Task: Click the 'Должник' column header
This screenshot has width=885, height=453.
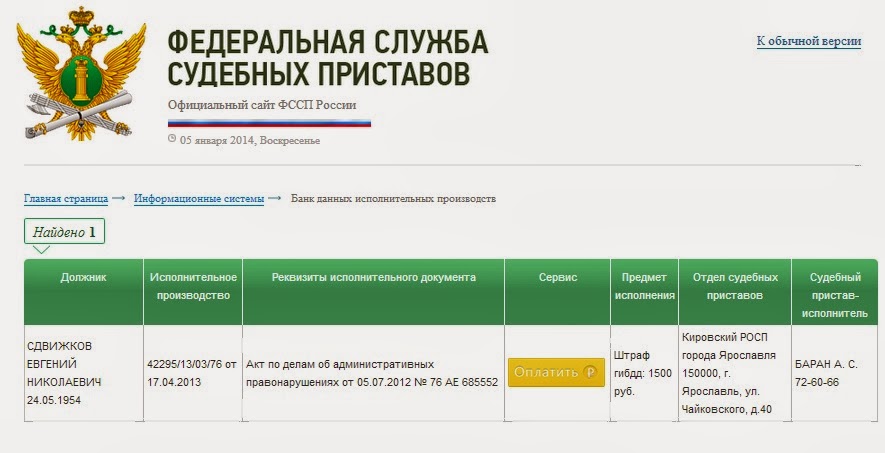Action: click(84, 292)
